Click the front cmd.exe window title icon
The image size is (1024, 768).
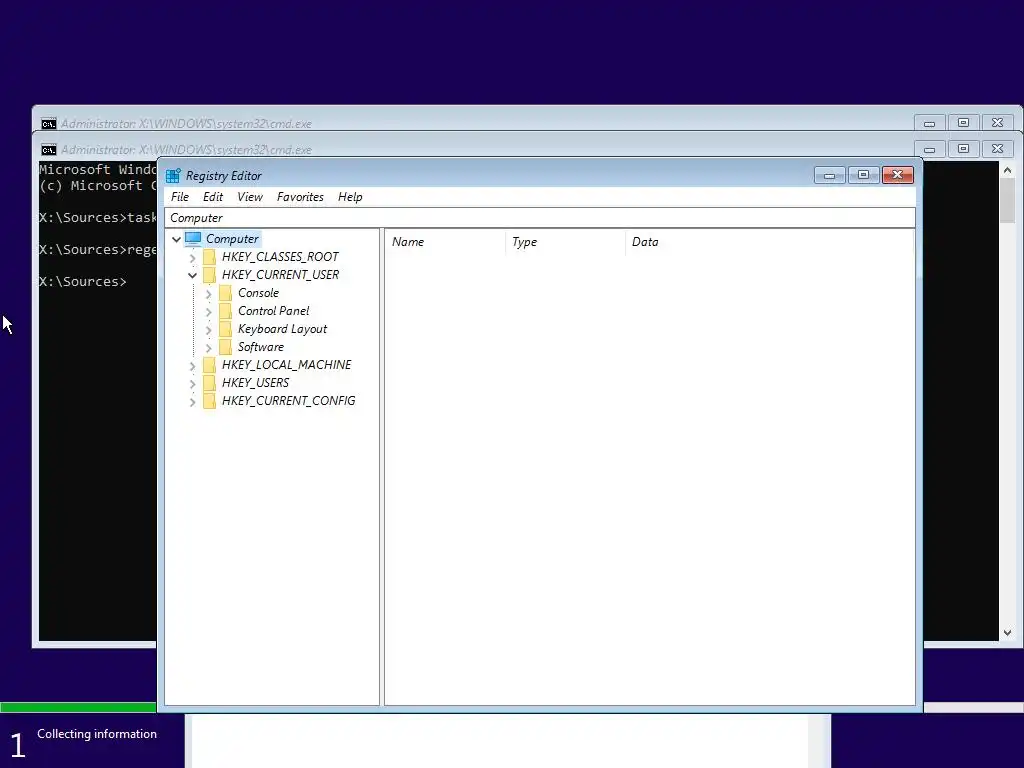point(49,150)
